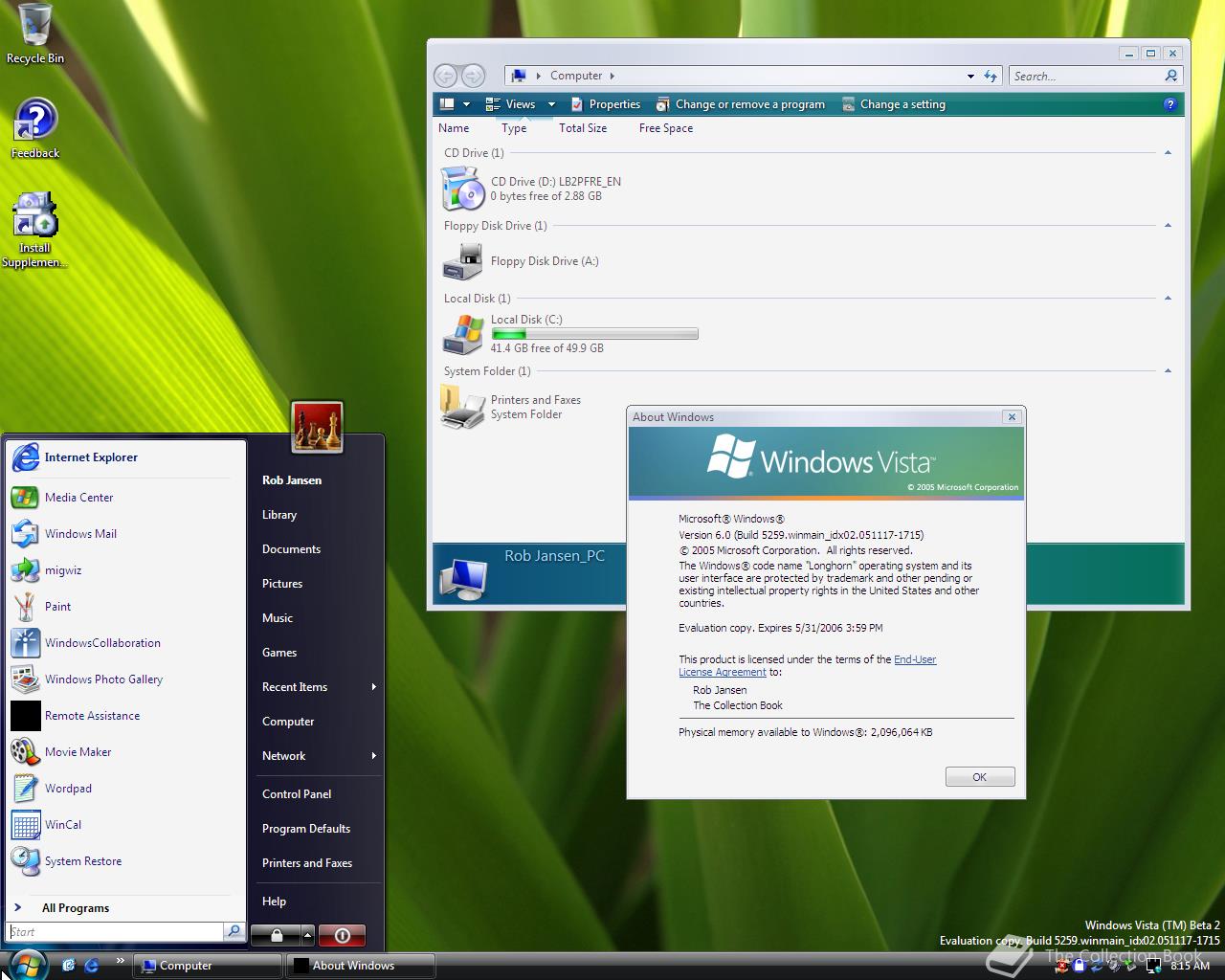Open Program Defaults from Start menu
The height and width of the screenshot is (980, 1225).
[306, 829]
